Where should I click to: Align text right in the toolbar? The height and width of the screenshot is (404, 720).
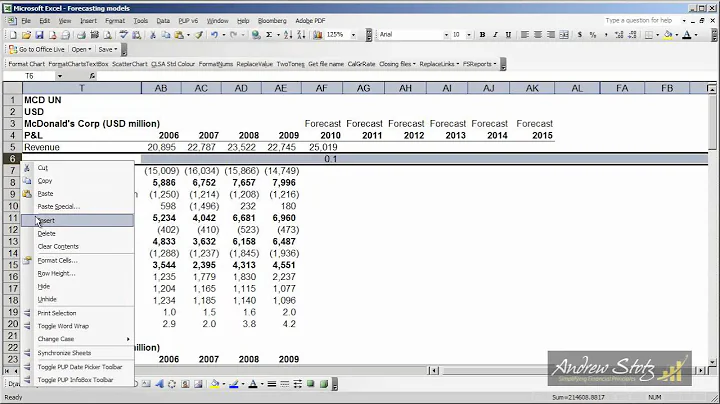[551, 35]
